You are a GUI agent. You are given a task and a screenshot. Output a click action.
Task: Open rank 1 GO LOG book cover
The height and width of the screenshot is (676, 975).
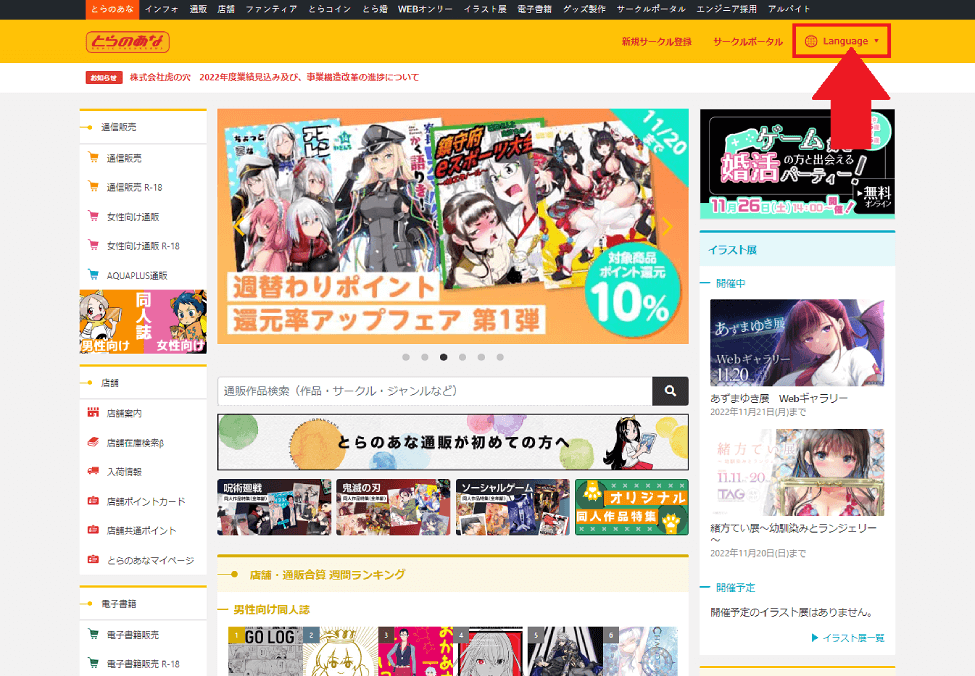266,651
